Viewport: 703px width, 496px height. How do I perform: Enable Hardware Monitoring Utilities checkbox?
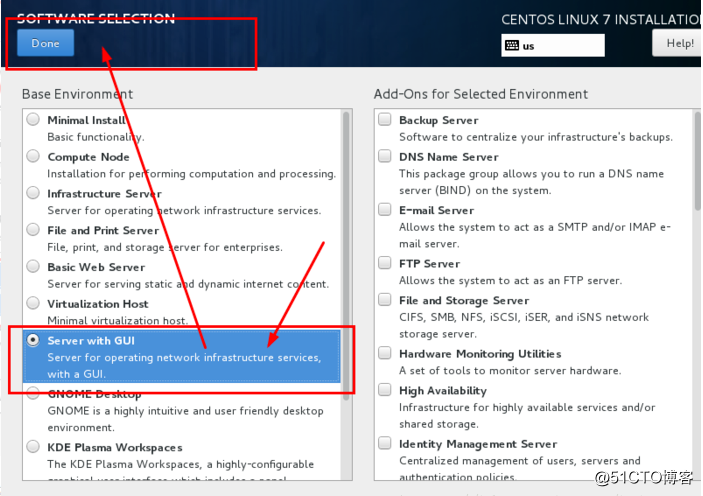[385, 353]
